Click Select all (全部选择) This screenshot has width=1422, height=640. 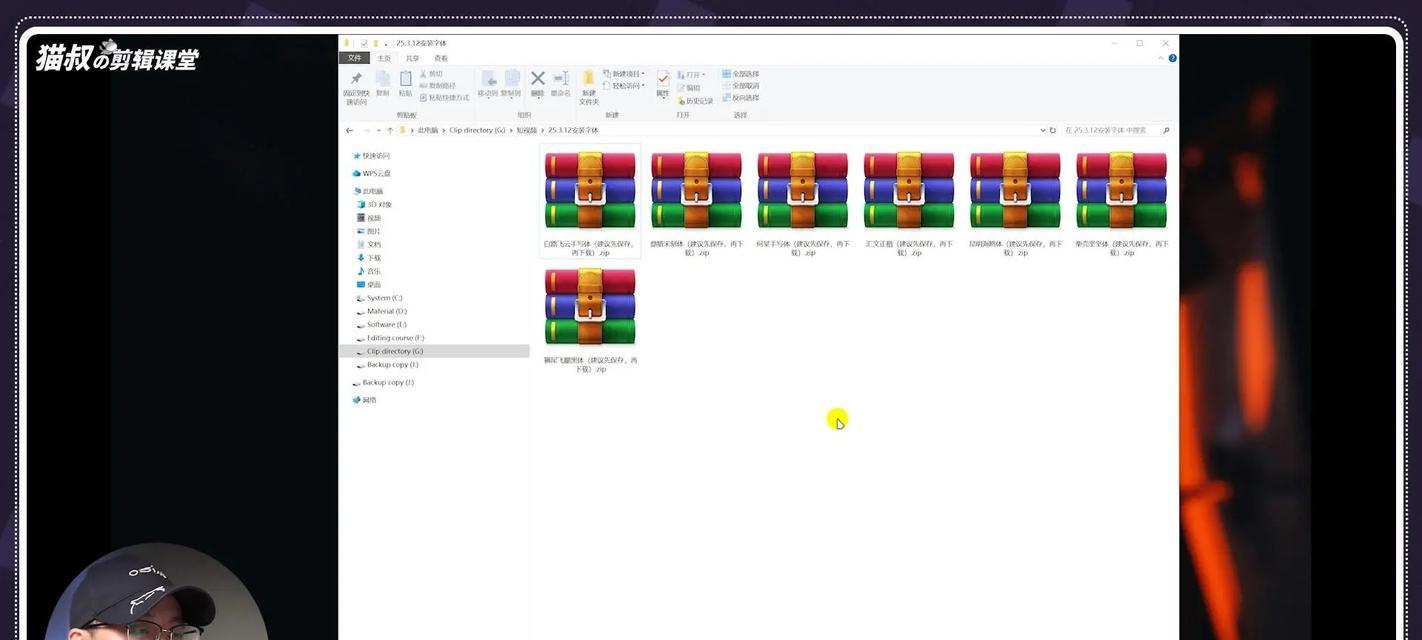pyautogui.click(x=740, y=74)
